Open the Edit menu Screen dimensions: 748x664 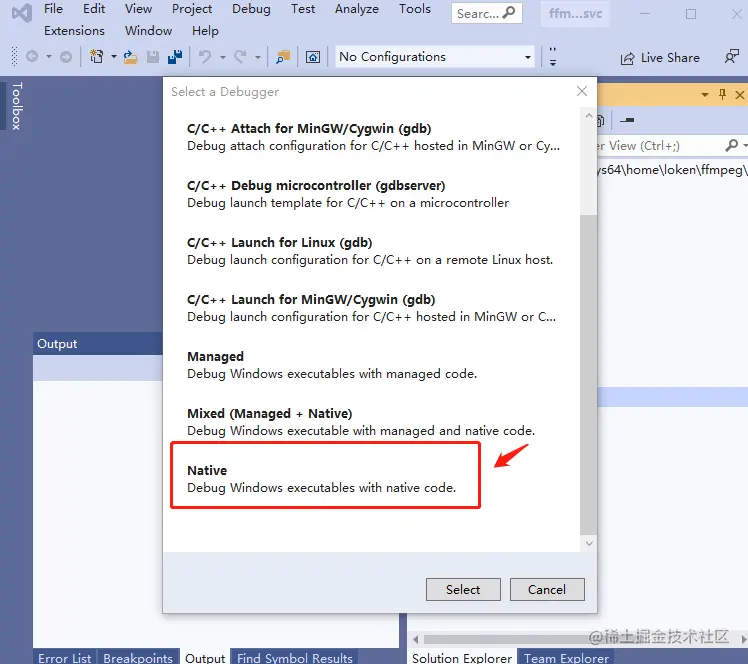94,9
